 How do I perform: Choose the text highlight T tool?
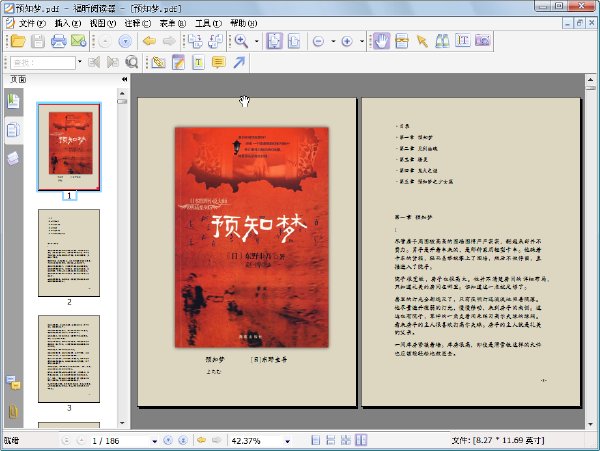[198, 62]
